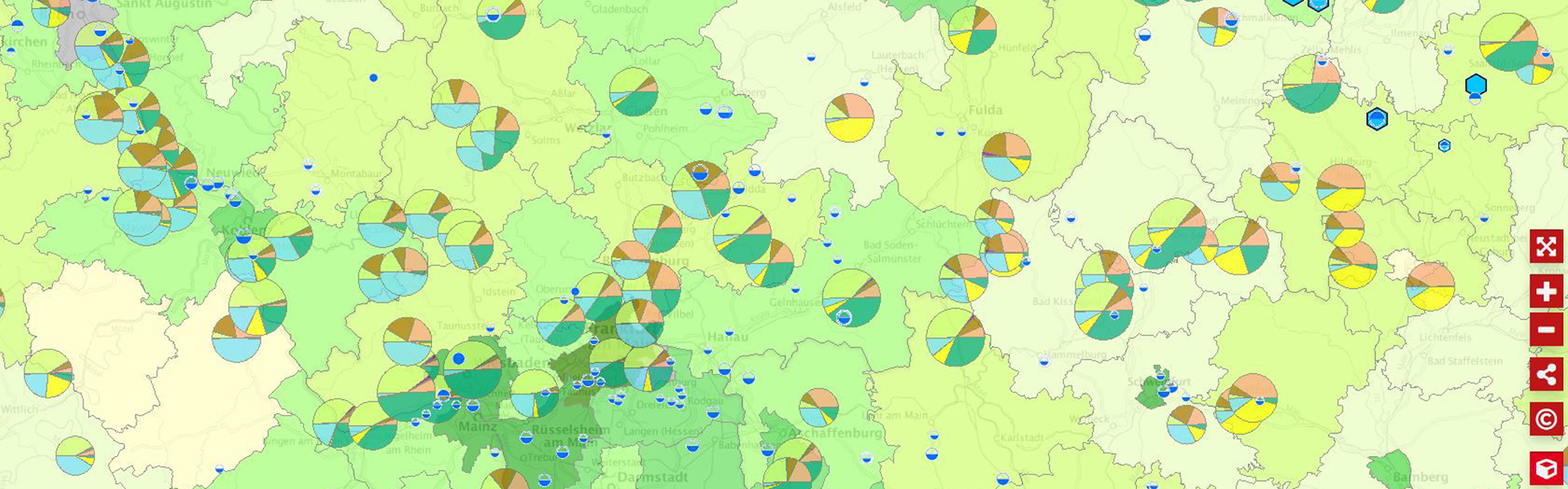
Task: Click large blue hexagon marker near Meiningen
Action: point(1377,120)
